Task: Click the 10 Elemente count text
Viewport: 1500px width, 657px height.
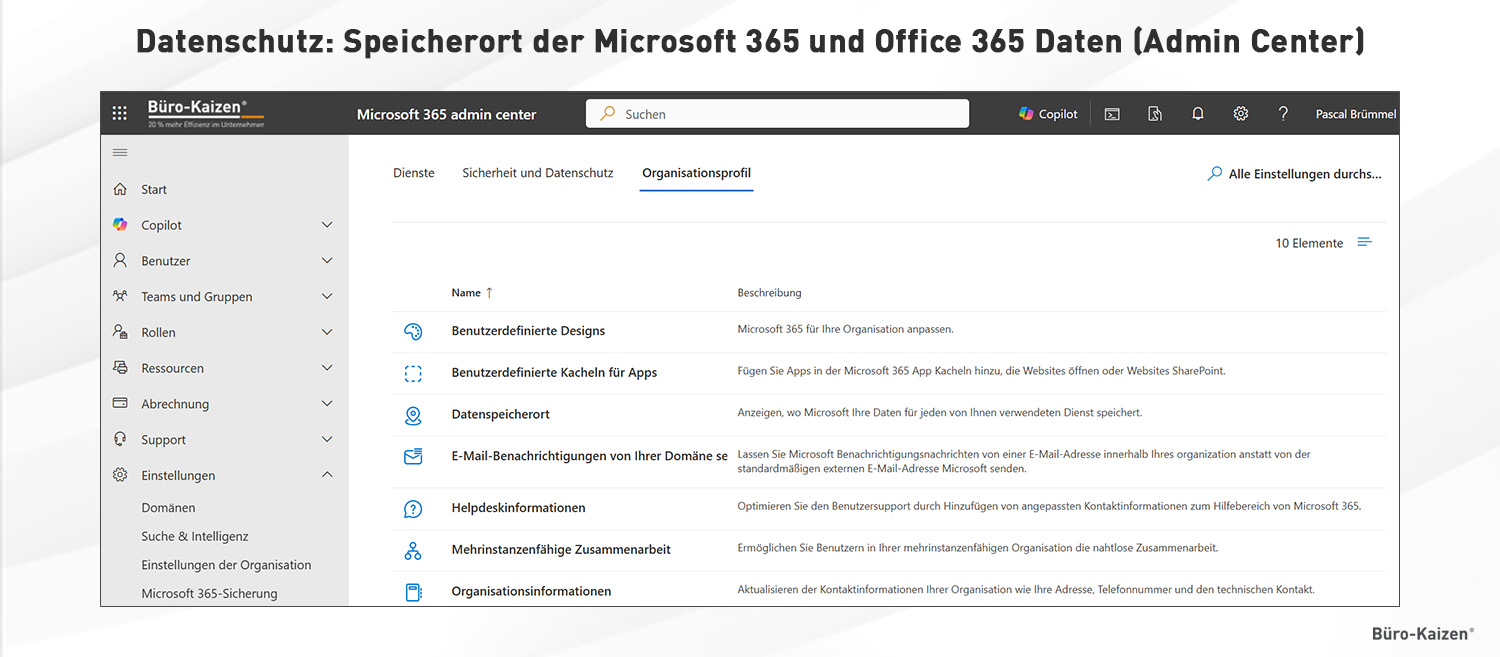Action: (x=1309, y=243)
